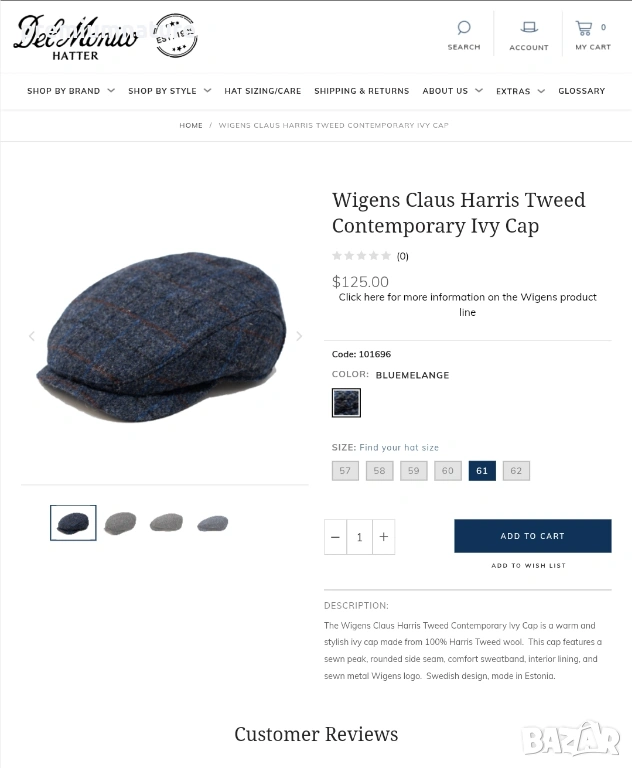The width and height of the screenshot is (632, 768).
Task: Open the My Cart icon
Action: (x=583, y=28)
